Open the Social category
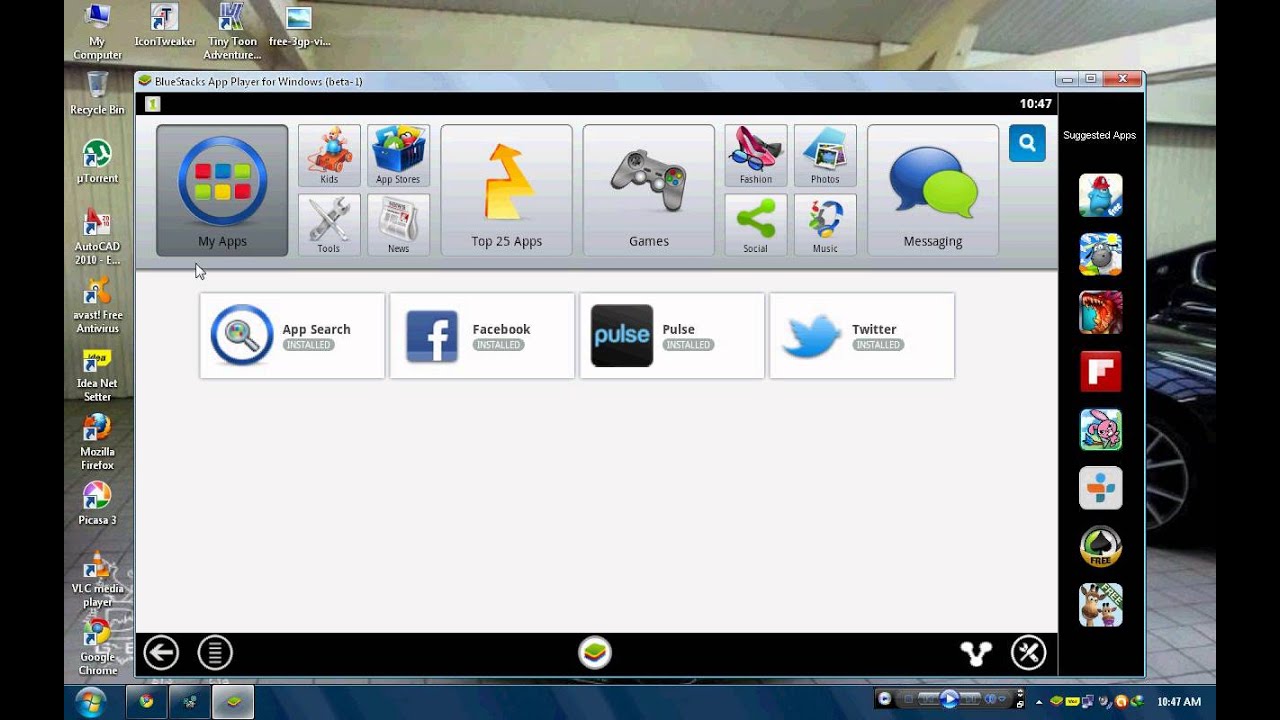This screenshot has height=720, width=1280. [x=756, y=225]
